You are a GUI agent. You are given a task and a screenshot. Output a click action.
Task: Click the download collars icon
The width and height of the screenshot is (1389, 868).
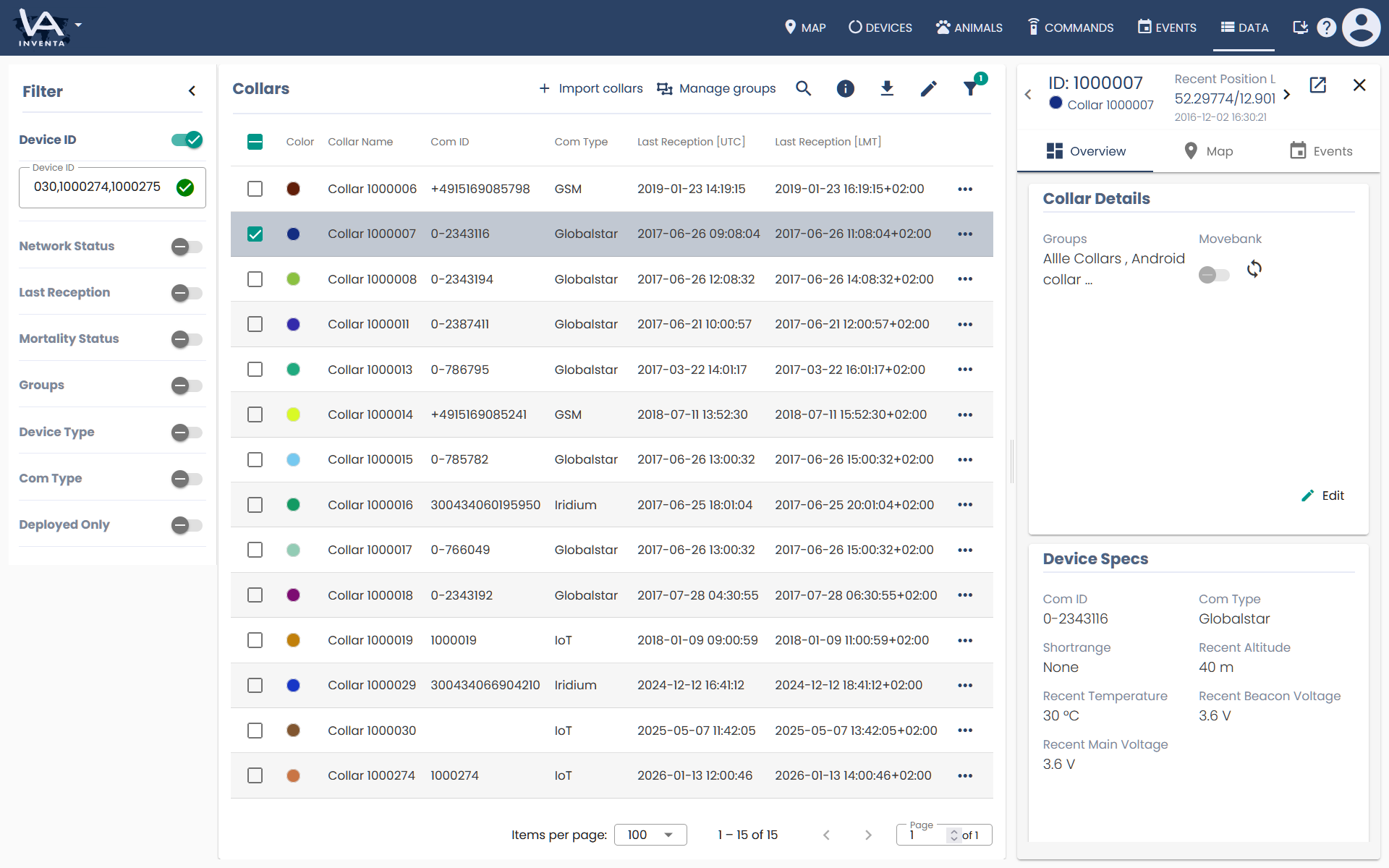(887, 88)
